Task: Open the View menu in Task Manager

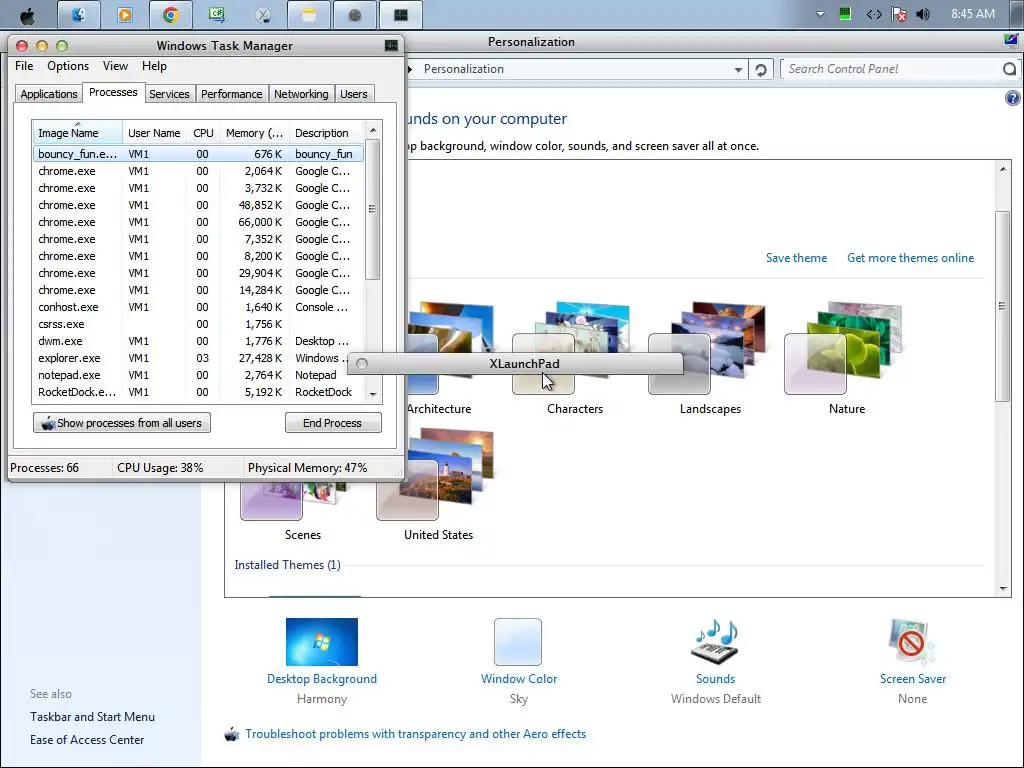Action: [115, 66]
